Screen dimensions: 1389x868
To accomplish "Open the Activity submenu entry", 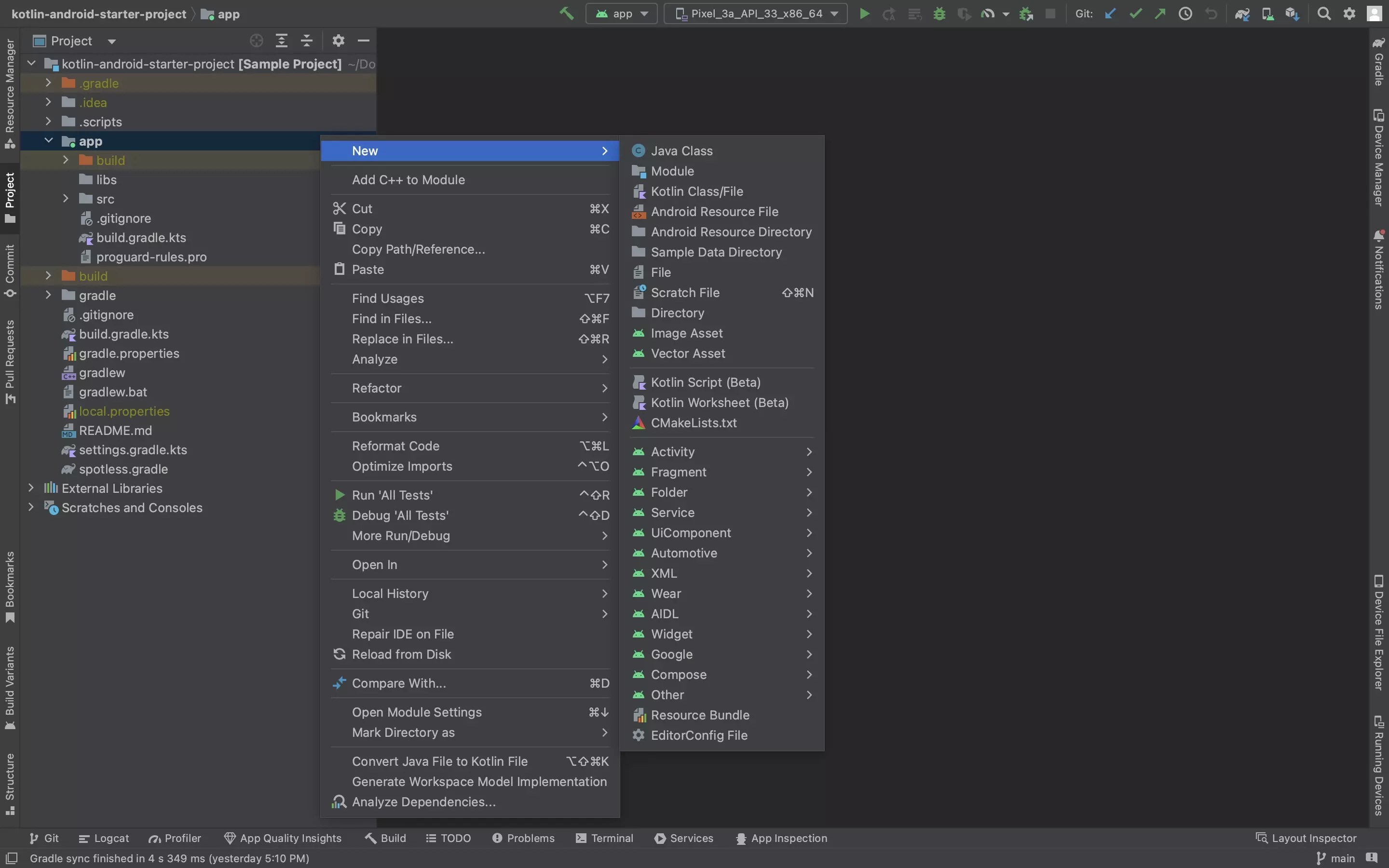I will pos(673,452).
